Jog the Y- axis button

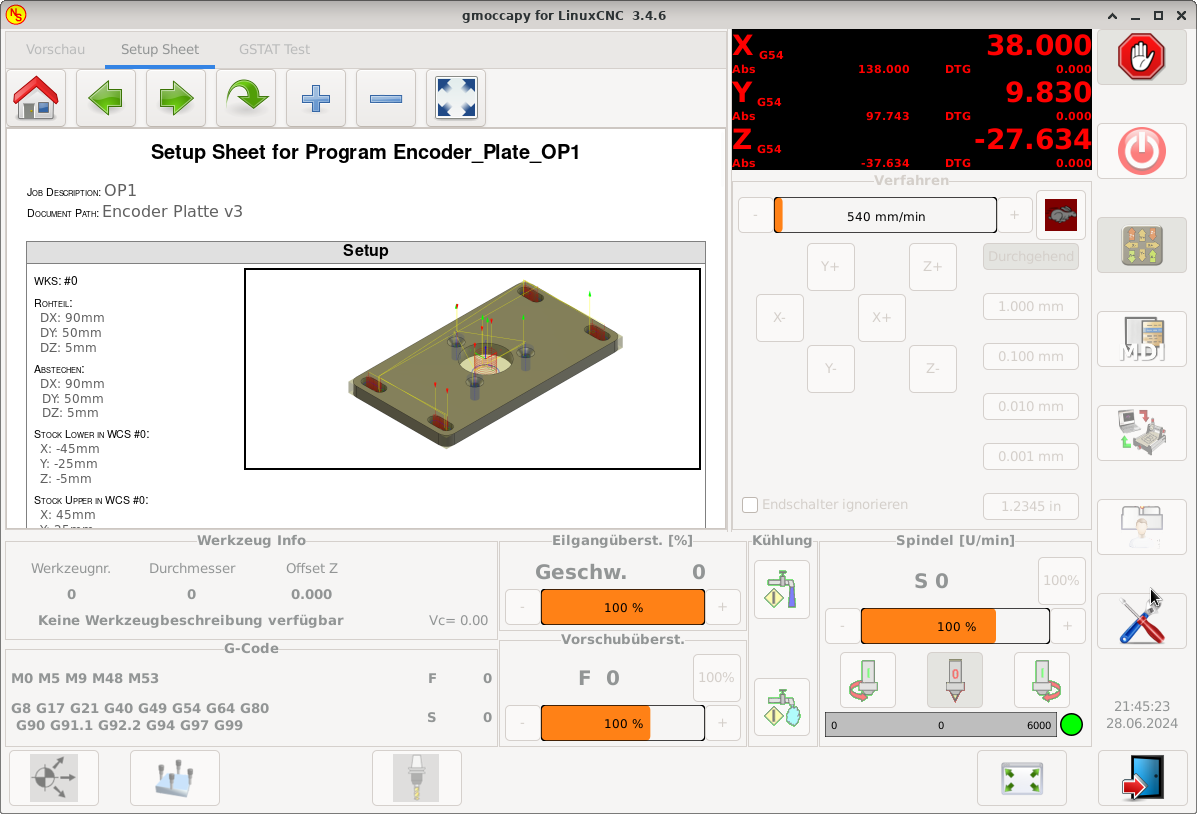[x=831, y=369]
